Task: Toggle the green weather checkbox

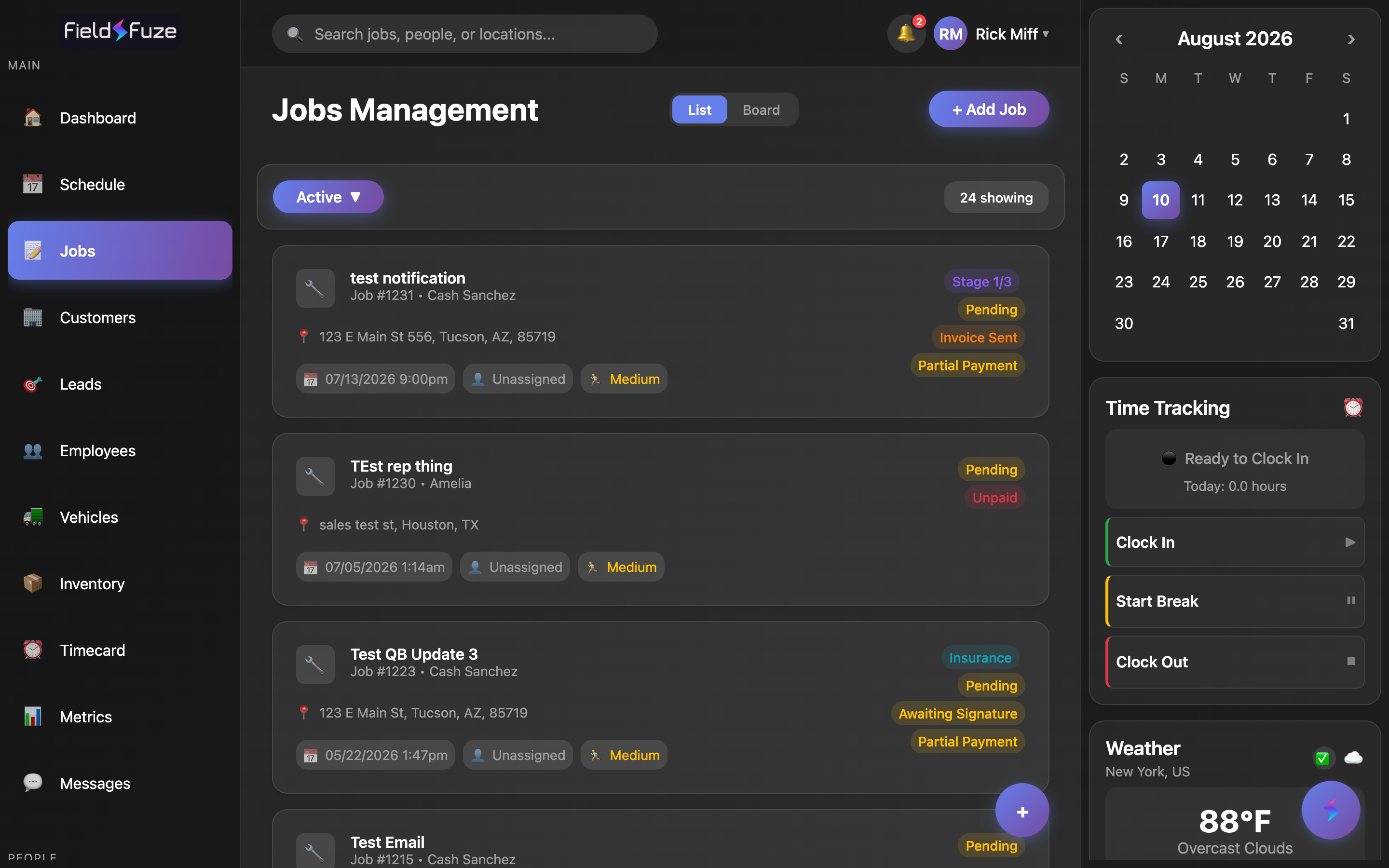Action: point(1322,759)
